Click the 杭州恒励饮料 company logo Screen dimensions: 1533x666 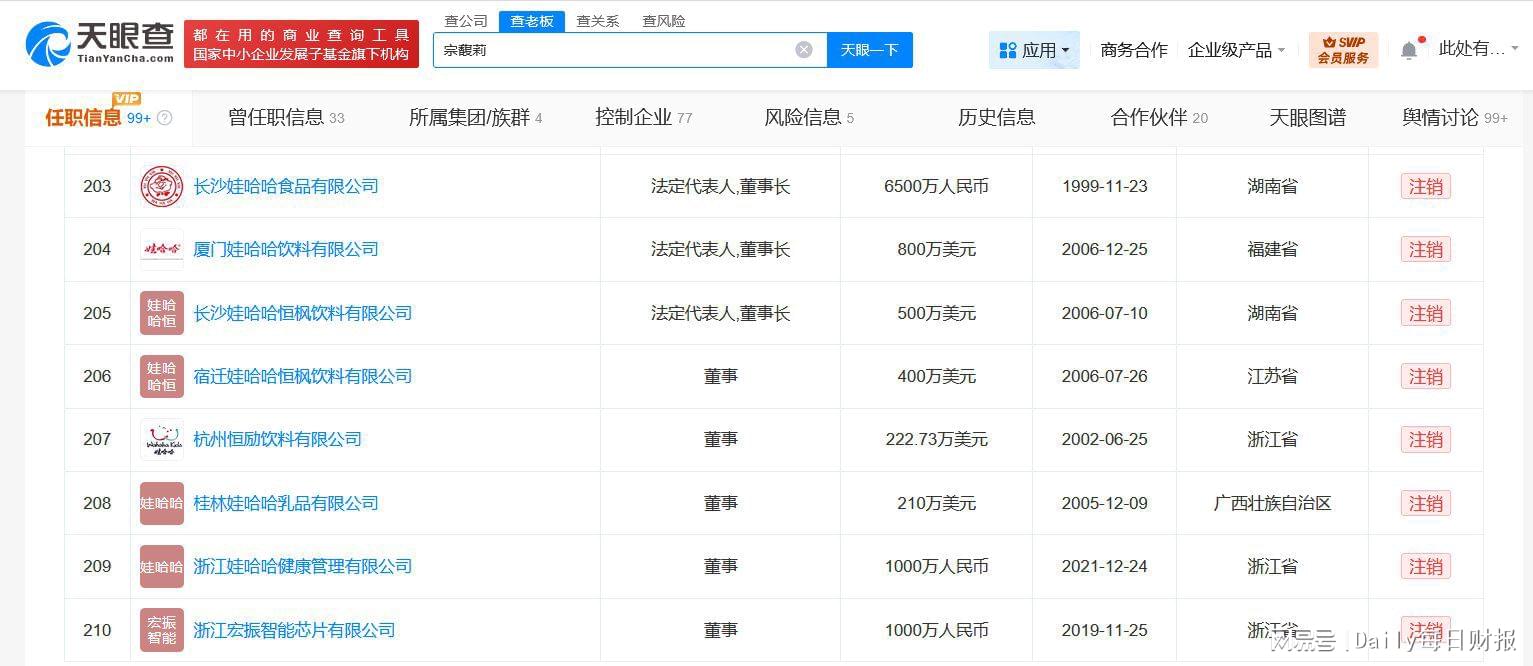pos(161,440)
